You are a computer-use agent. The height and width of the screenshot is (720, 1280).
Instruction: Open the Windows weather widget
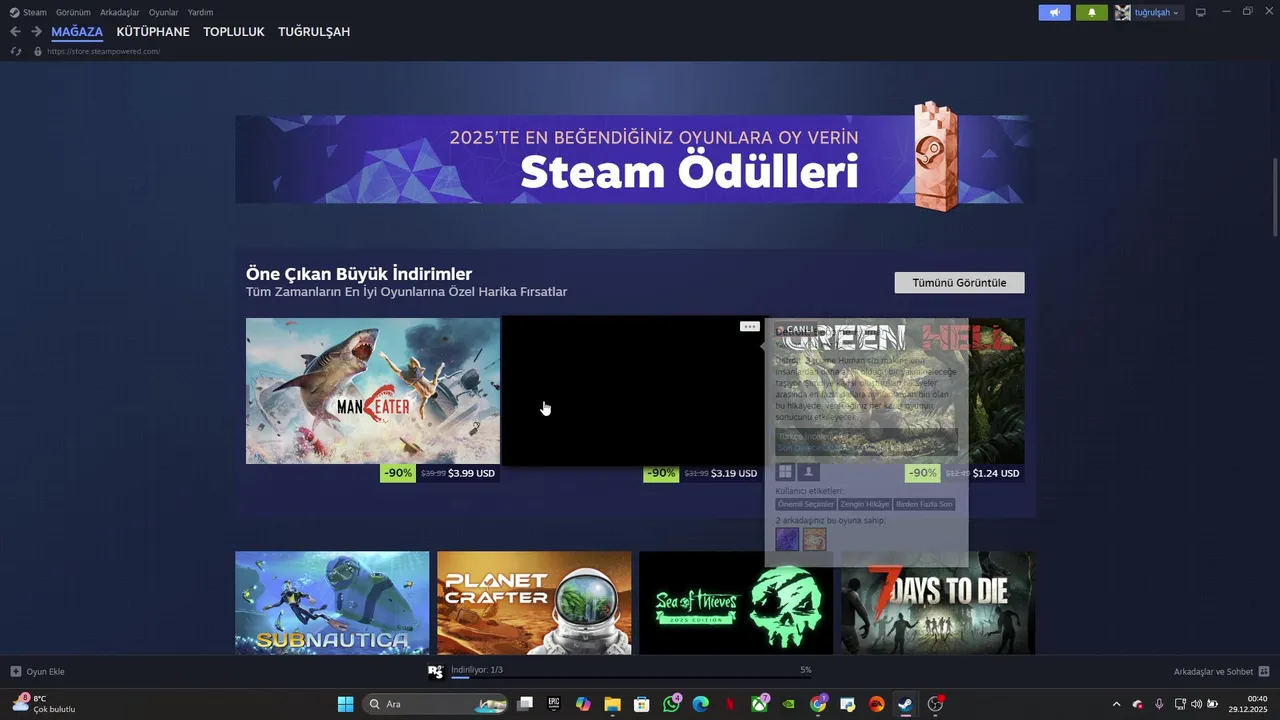coord(44,704)
